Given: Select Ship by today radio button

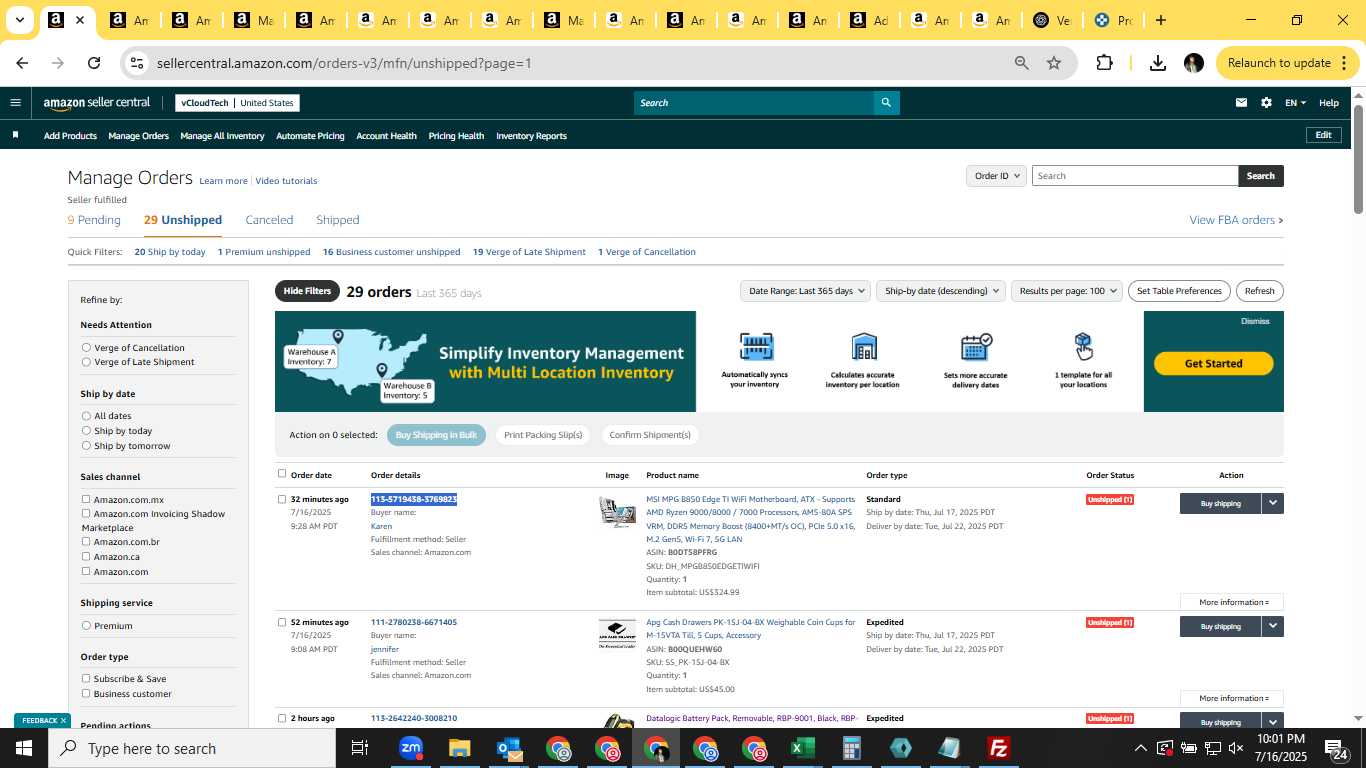Looking at the screenshot, I should pyautogui.click(x=86, y=430).
